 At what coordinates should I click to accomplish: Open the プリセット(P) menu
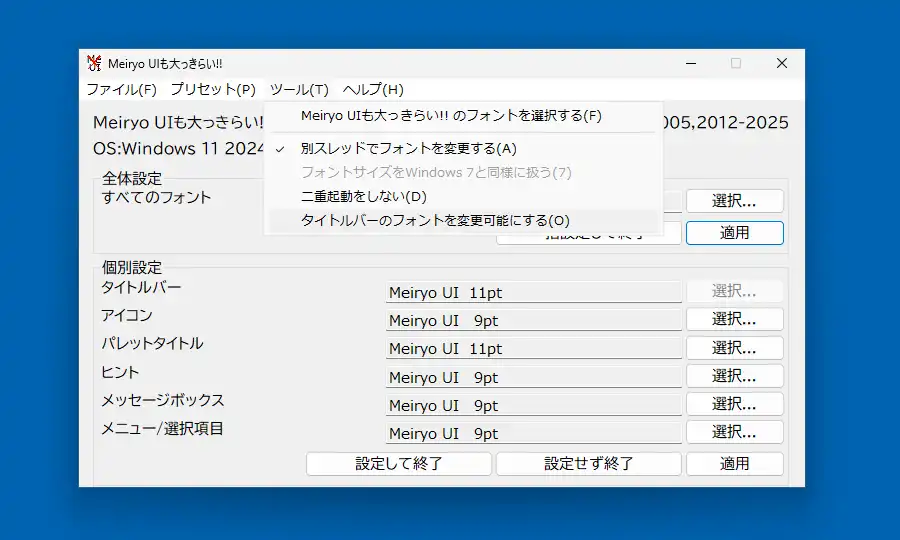[x=213, y=90]
